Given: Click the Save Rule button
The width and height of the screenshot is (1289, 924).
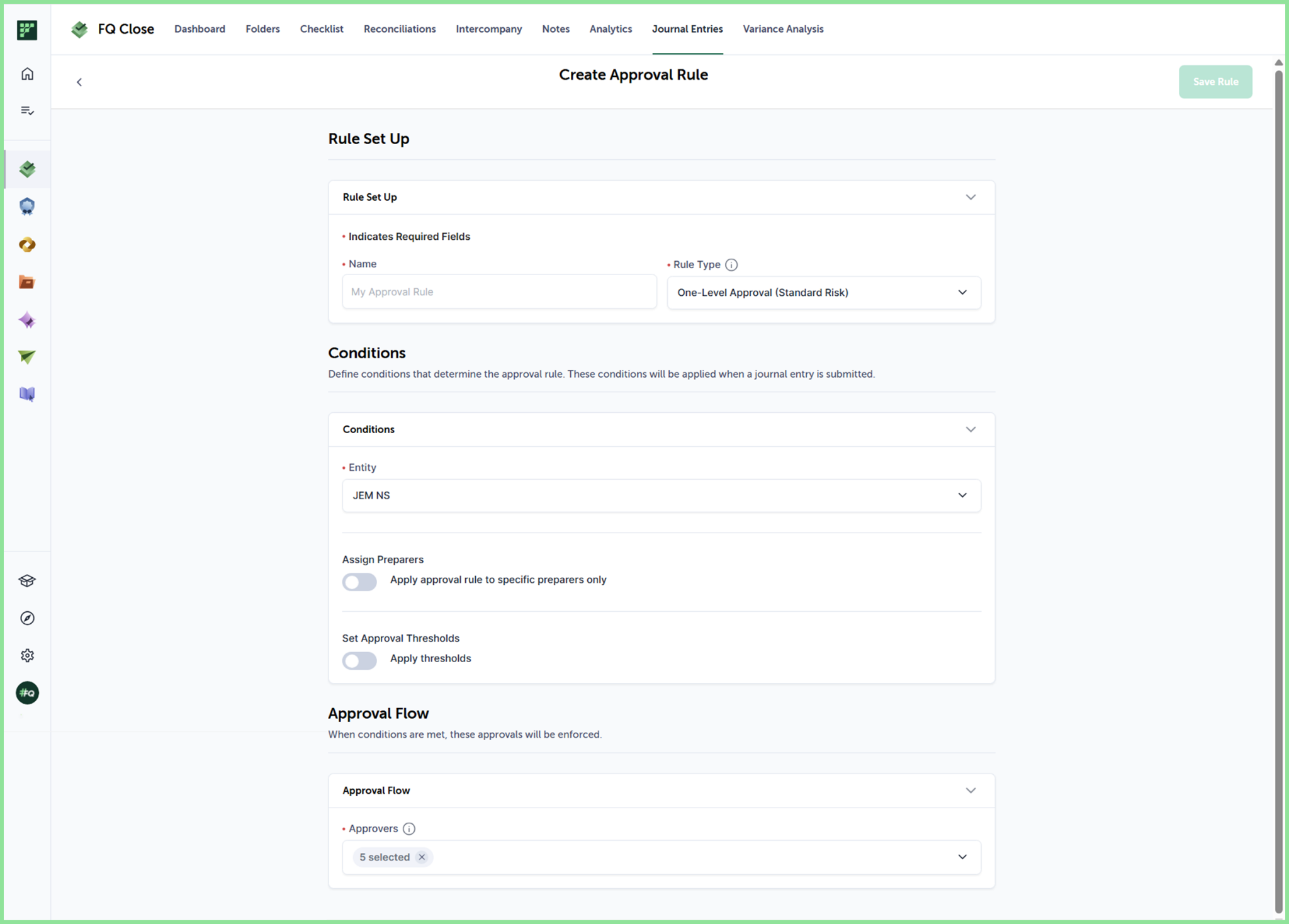Looking at the screenshot, I should click(x=1215, y=82).
